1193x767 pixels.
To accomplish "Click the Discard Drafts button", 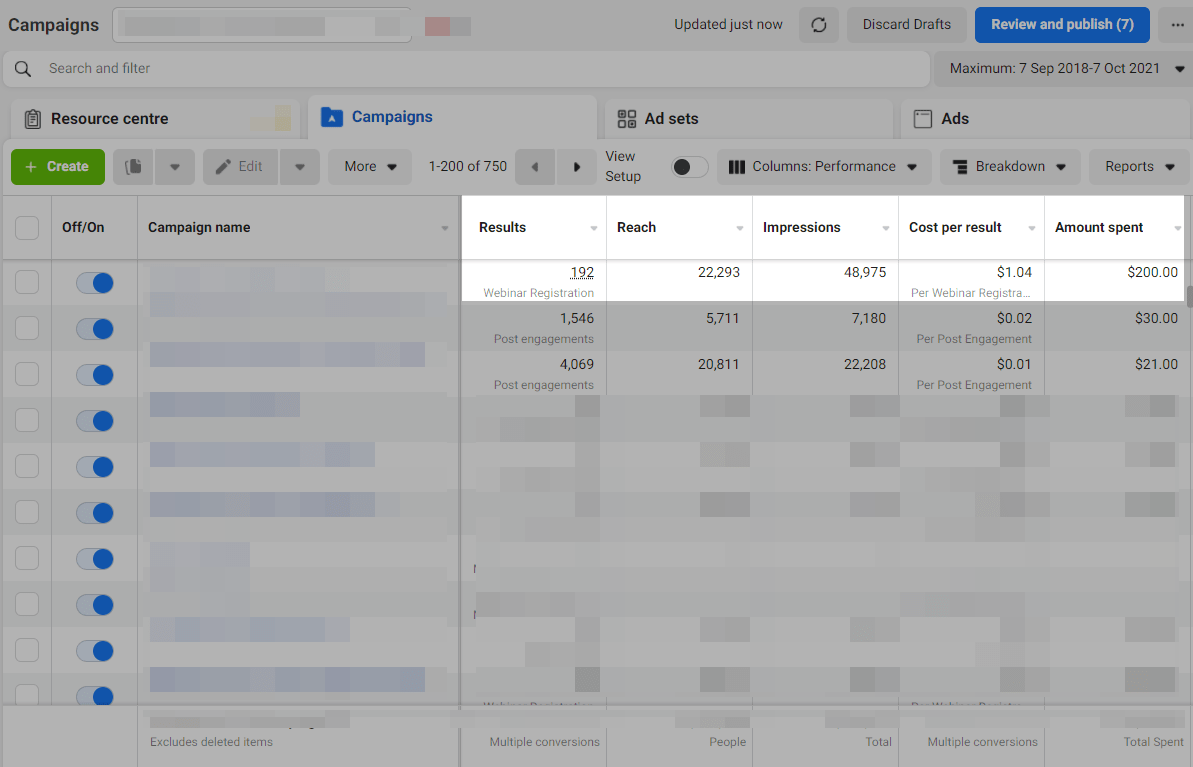I will click(907, 25).
